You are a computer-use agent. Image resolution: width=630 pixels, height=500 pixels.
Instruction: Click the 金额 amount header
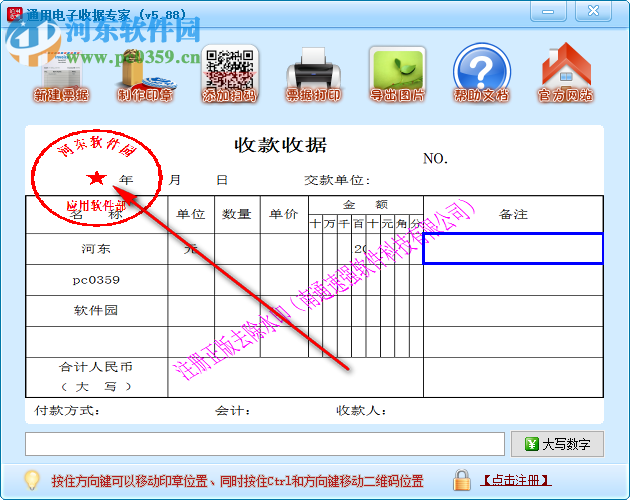pos(366,205)
